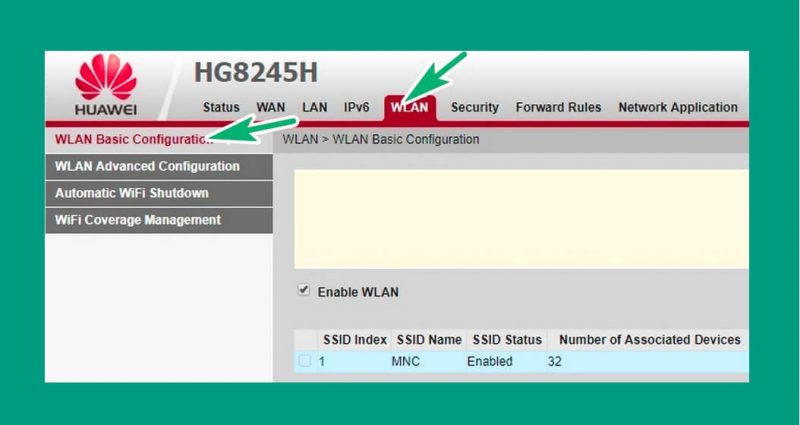Image resolution: width=800 pixels, height=425 pixels.
Task: Click the SSID Name column header
Action: click(x=429, y=340)
